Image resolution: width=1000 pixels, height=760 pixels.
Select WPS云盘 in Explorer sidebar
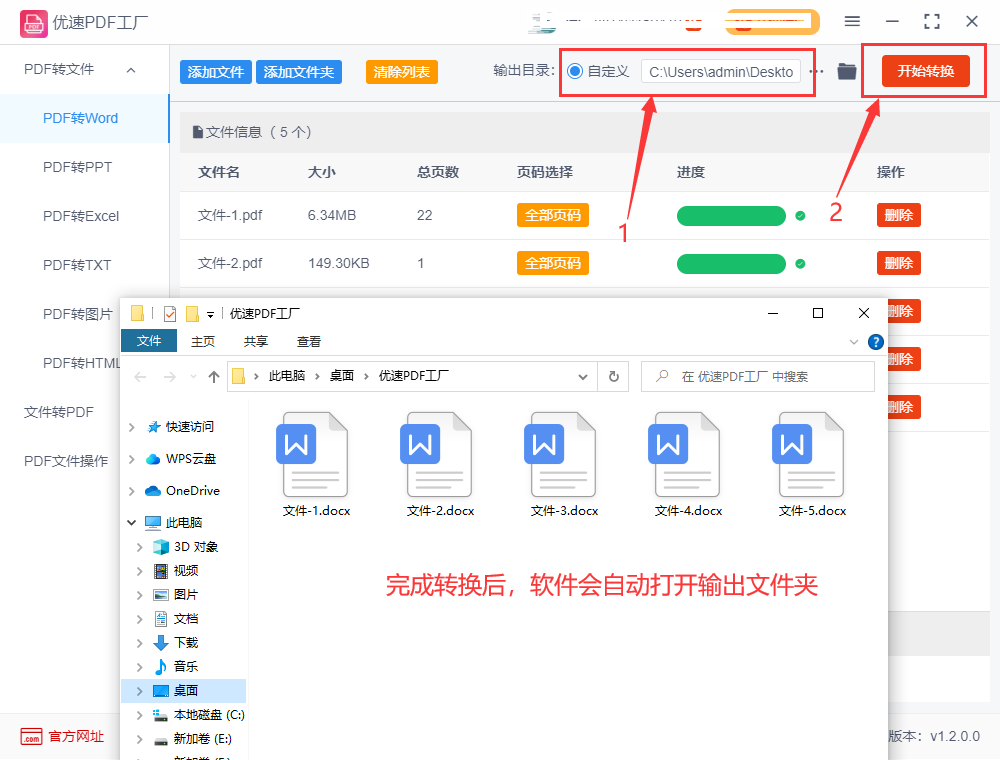pyautogui.click(x=190, y=458)
